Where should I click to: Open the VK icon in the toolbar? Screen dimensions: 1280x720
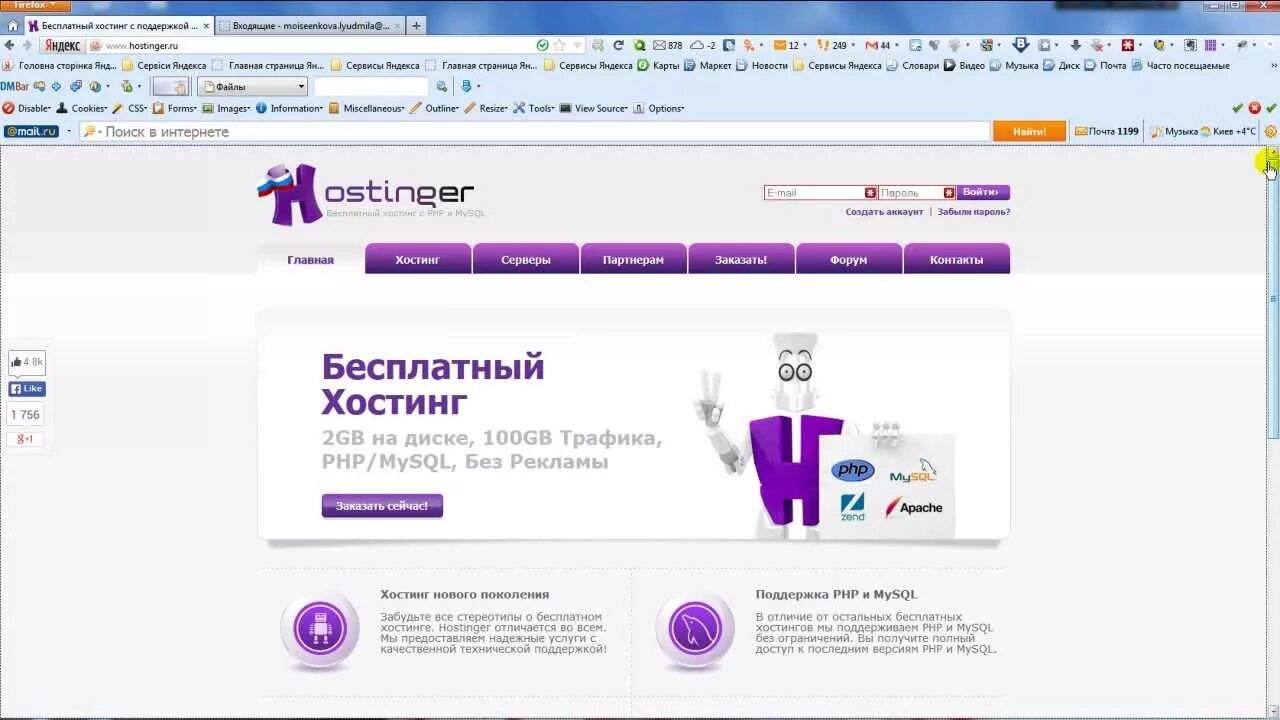[1020, 45]
